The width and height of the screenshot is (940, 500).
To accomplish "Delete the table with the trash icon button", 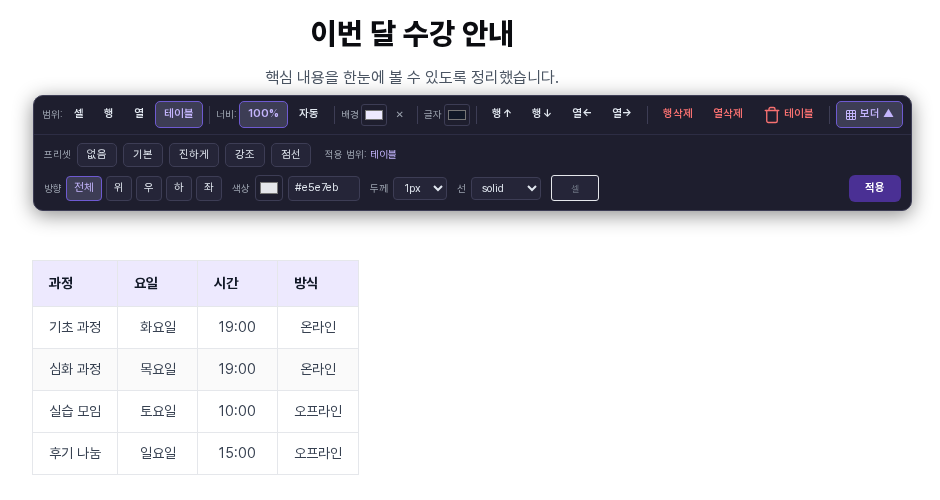I will point(789,114).
